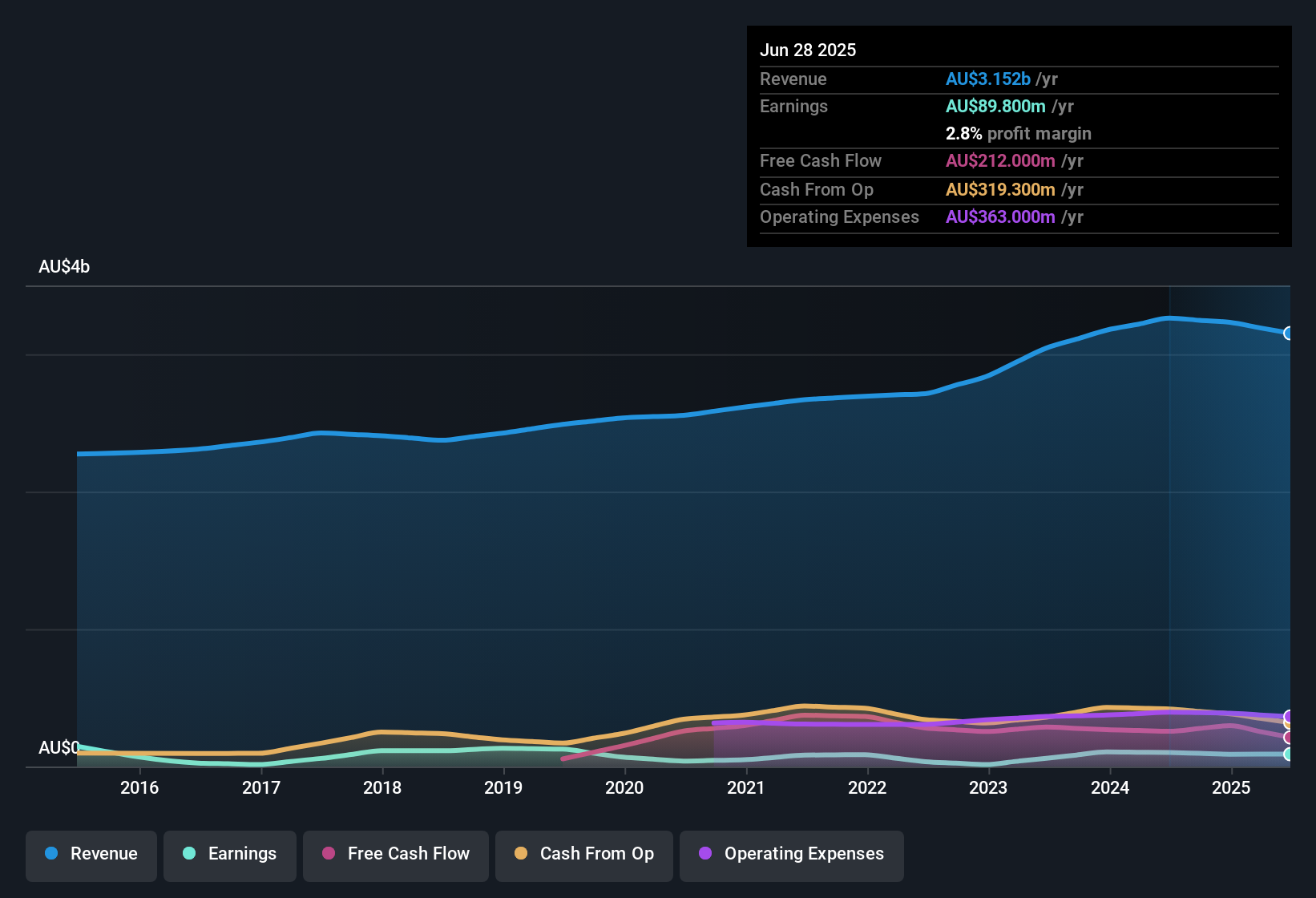Hide the Free Cash Flow series

[x=395, y=856]
